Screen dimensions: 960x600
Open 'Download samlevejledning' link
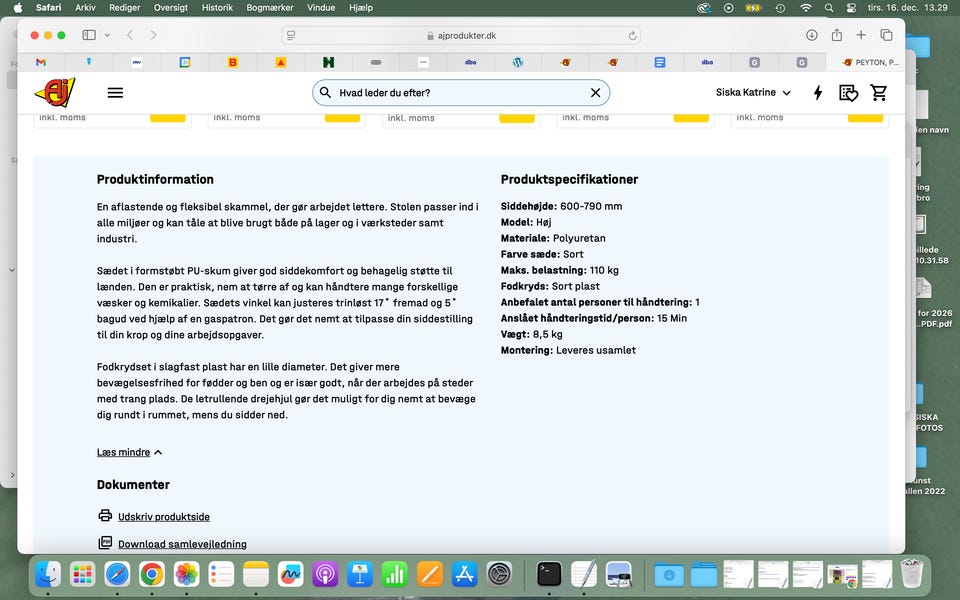point(182,544)
